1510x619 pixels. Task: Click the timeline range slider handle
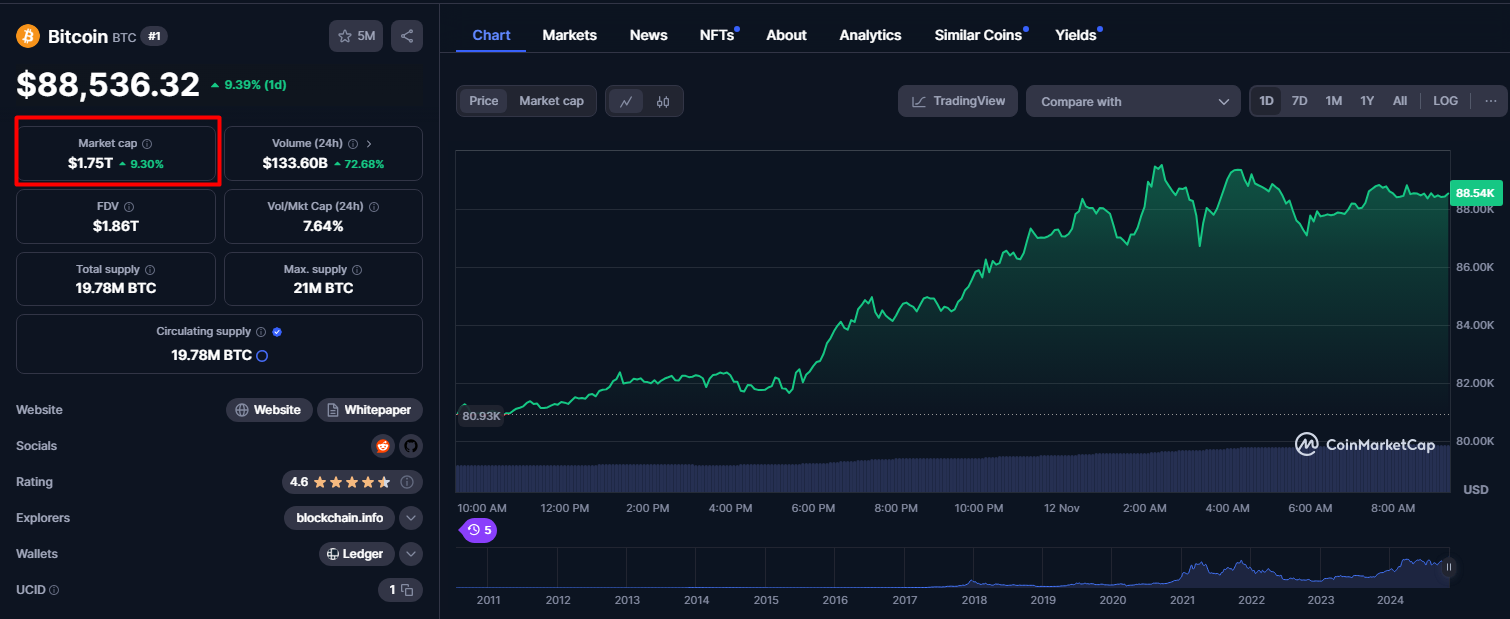coord(1448,567)
